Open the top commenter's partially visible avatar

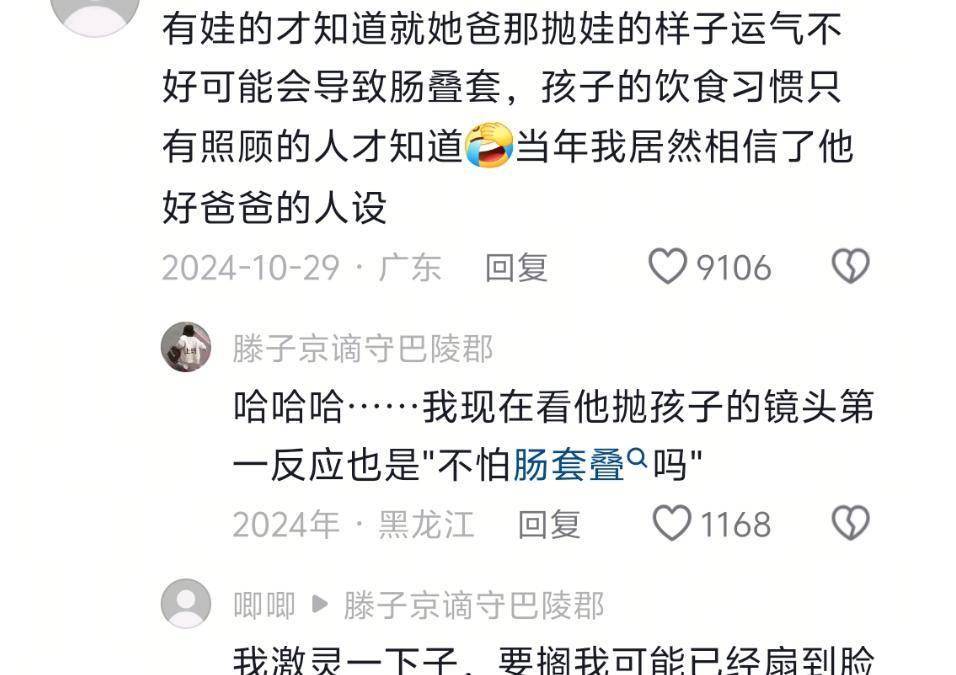pyautogui.click(x=95, y=16)
